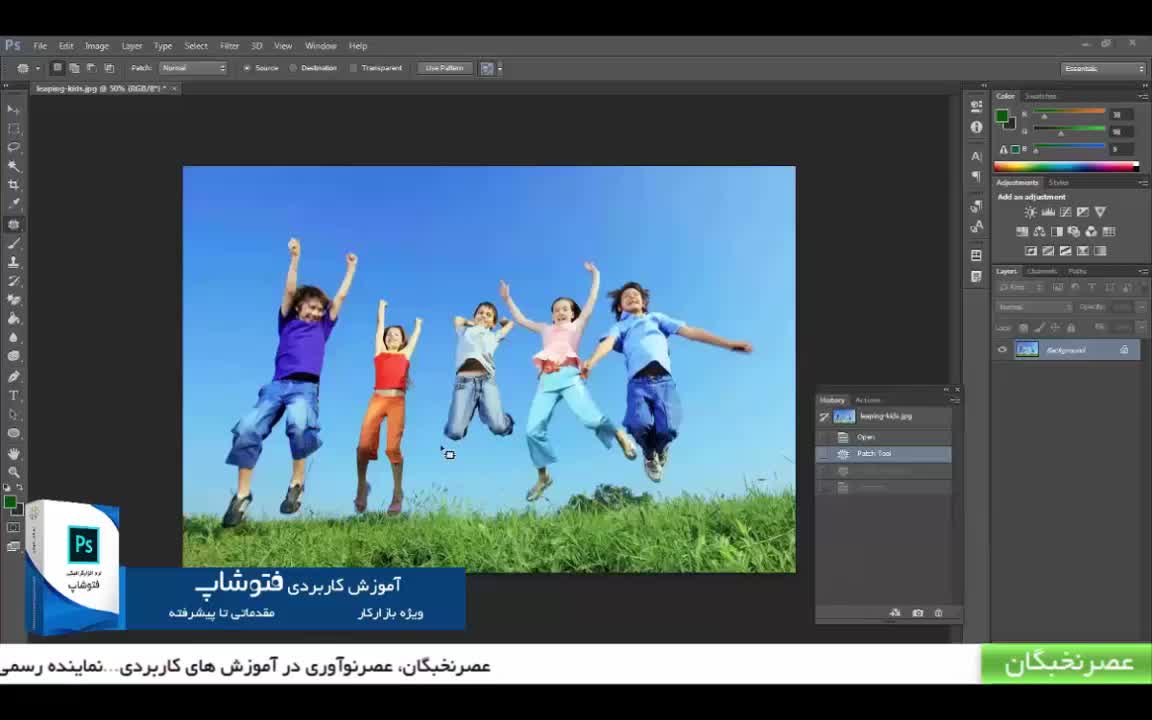Image resolution: width=1152 pixels, height=720 pixels.
Task: Open the Essentials workspace dropdown
Action: coord(1103,68)
